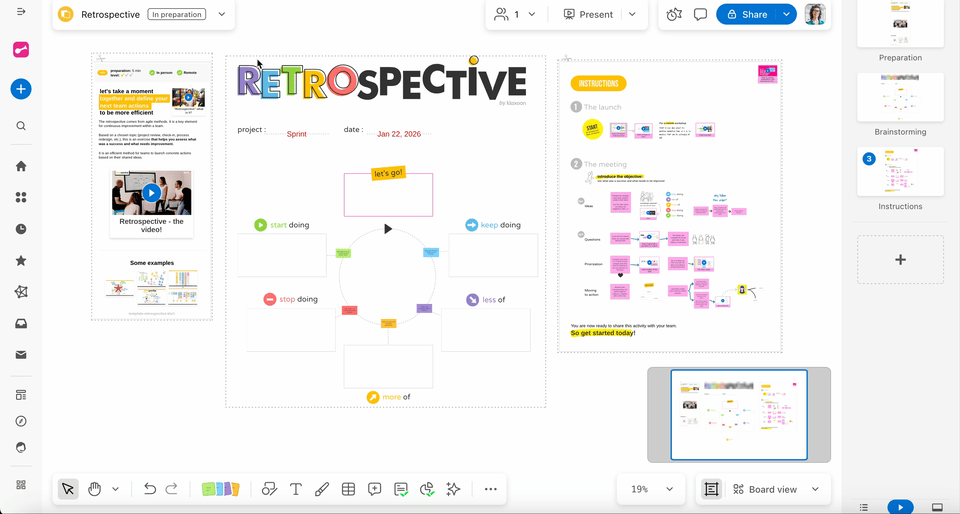
Task: Play the Retrospective video
Action: tap(151, 193)
